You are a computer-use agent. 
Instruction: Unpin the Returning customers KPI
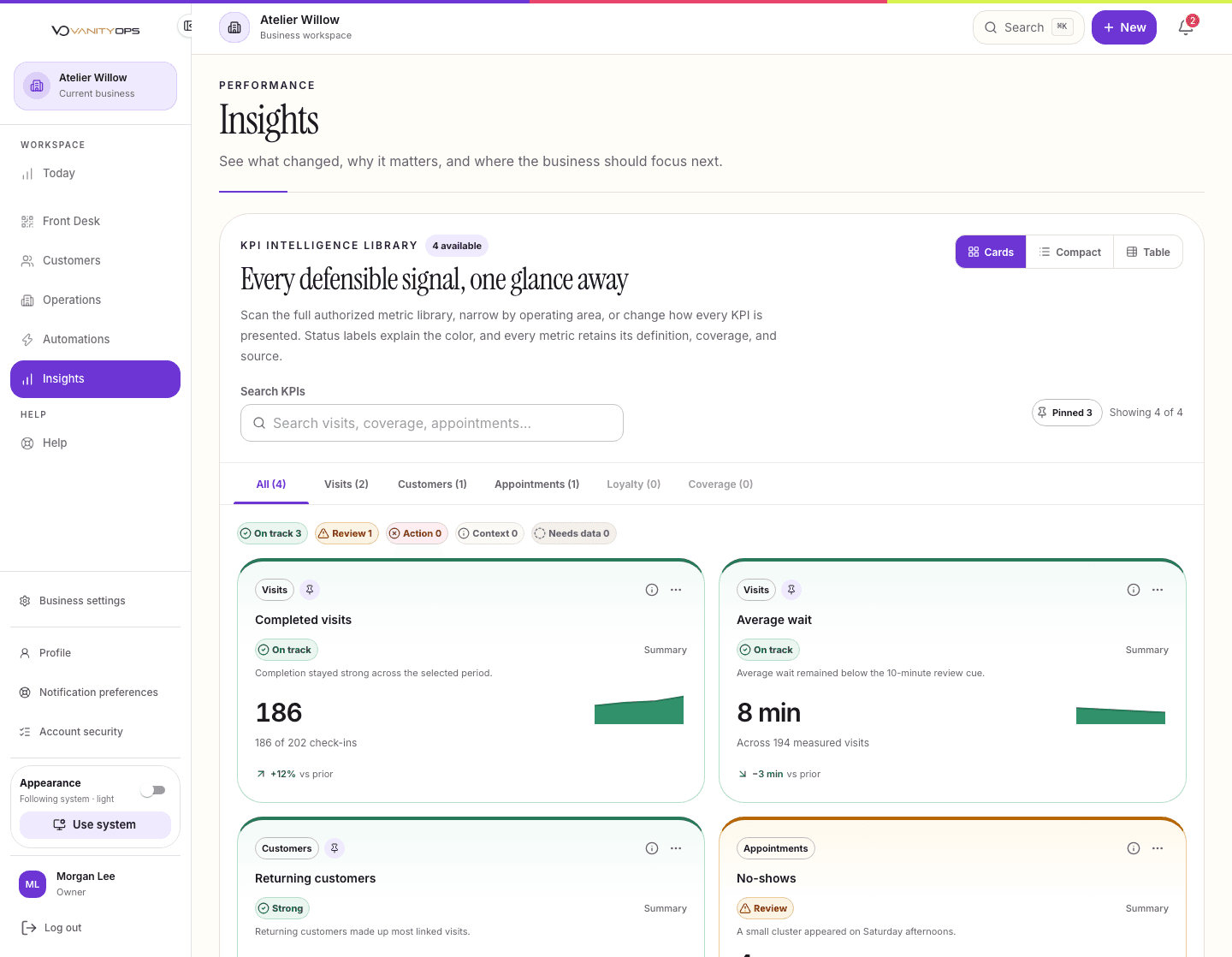[x=335, y=848]
